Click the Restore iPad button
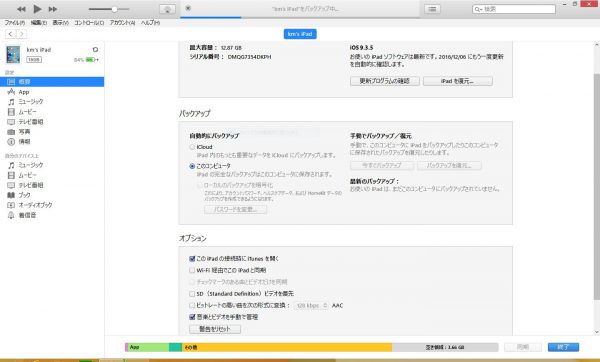Screen dimensions: 600x362 pos(458,81)
